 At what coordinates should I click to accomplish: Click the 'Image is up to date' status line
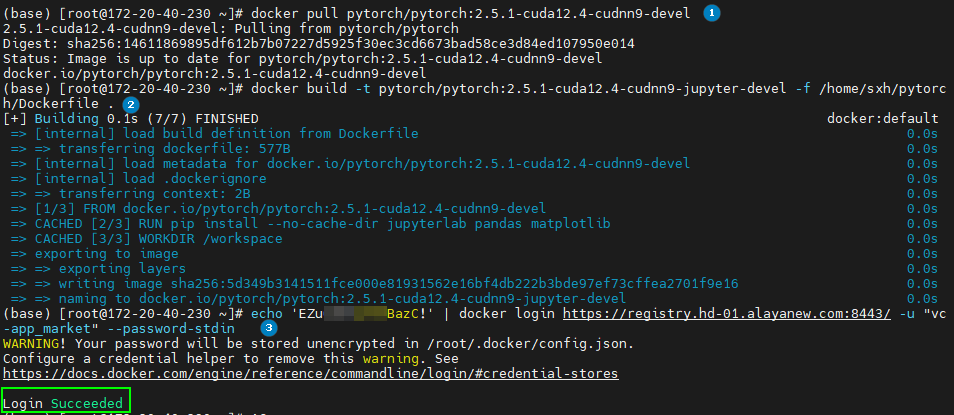(300, 58)
